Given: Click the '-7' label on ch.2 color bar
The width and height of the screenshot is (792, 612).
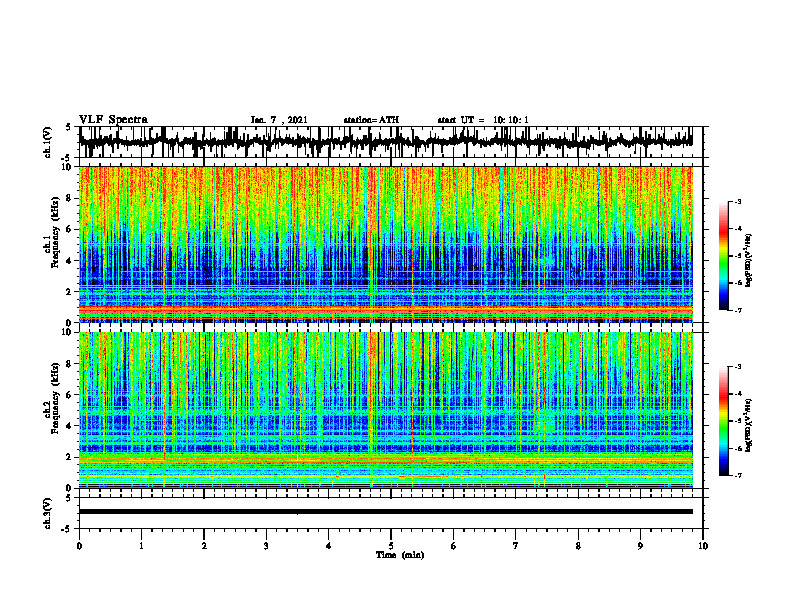Looking at the screenshot, I should click(x=738, y=475).
